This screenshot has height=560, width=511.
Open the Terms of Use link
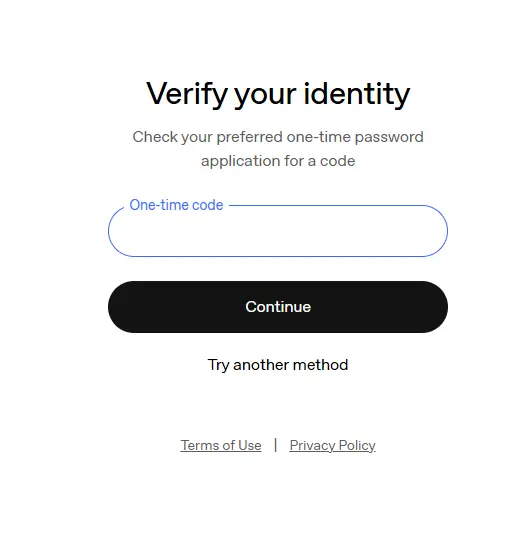pyautogui.click(x=221, y=445)
